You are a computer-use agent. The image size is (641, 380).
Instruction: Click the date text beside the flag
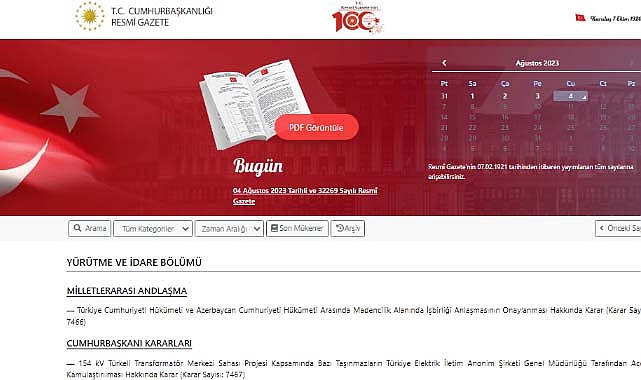tap(615, 18)
